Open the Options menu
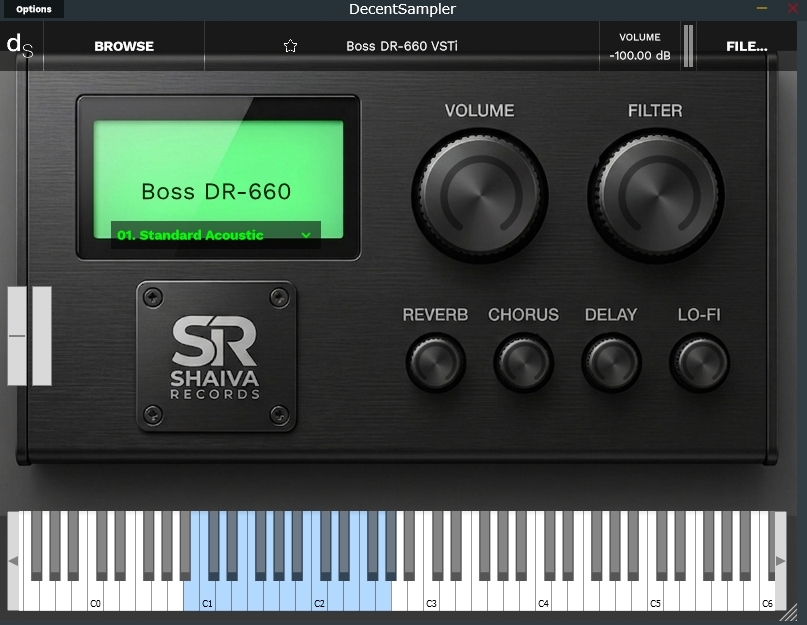 click(x=33, y=9)
